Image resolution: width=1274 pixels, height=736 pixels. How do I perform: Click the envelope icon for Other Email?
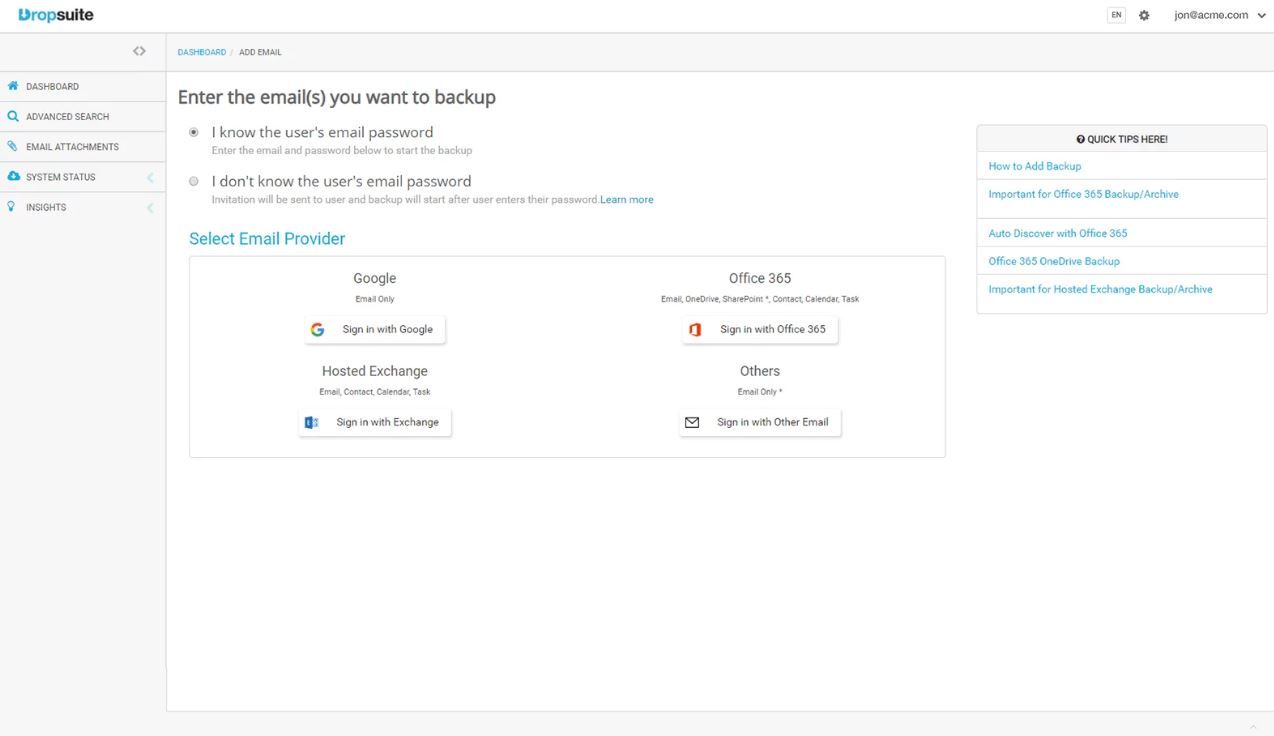point(692,423)
